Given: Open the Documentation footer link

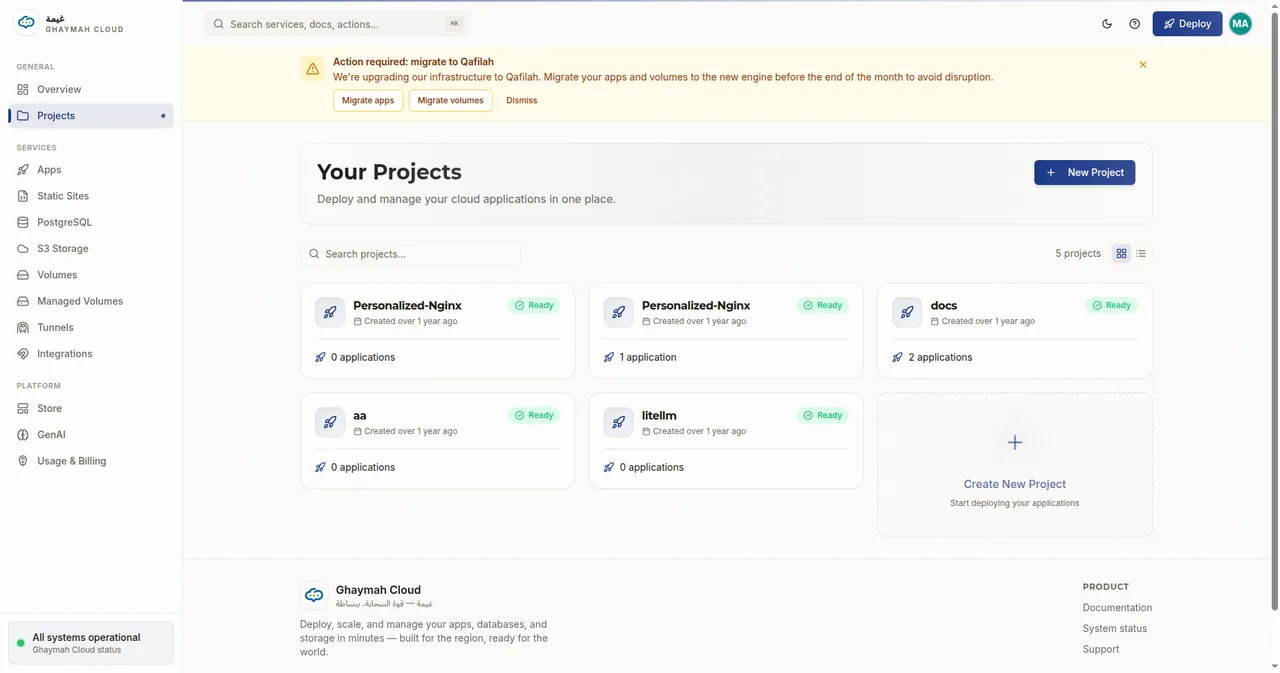Looking at the screenshot, I should click(1117, 608).
